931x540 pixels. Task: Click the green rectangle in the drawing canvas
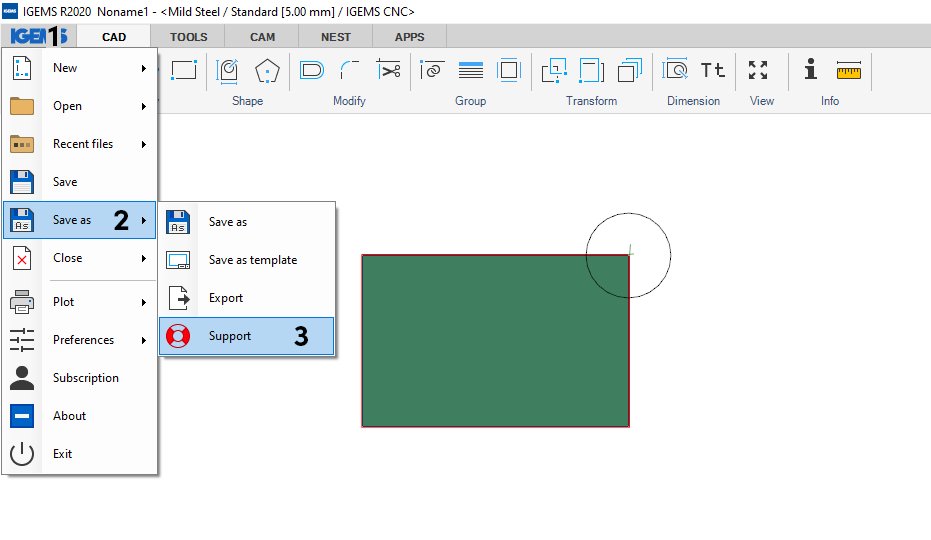(495, 341)
